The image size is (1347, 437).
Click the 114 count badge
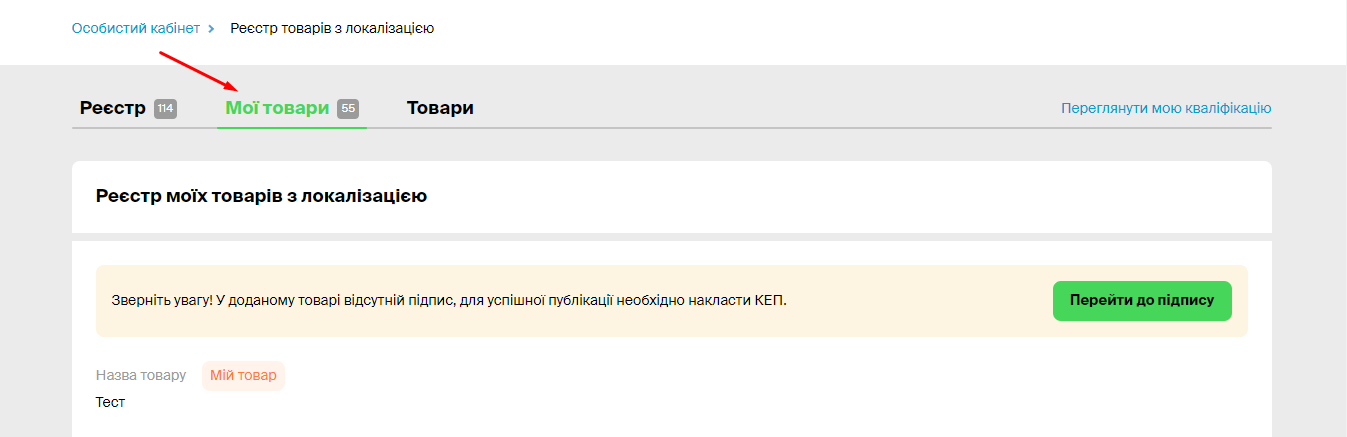point(165,109)
